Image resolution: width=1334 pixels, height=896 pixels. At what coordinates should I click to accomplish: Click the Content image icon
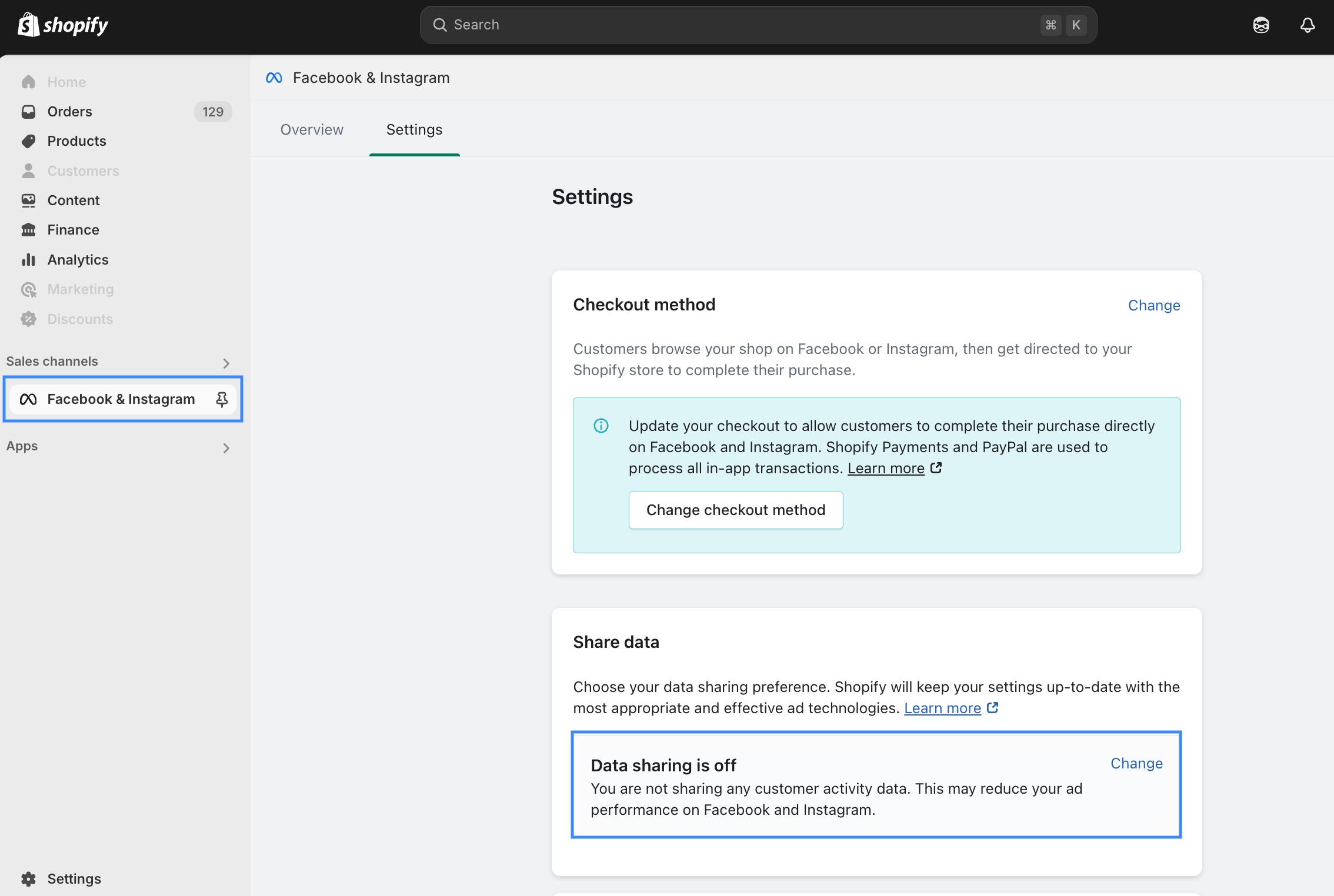tap(28, 200)
